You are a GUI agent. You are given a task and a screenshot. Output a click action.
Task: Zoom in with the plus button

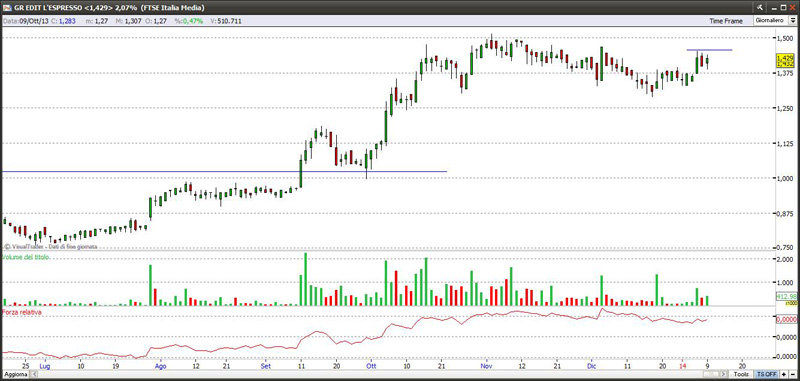(784, 374)
